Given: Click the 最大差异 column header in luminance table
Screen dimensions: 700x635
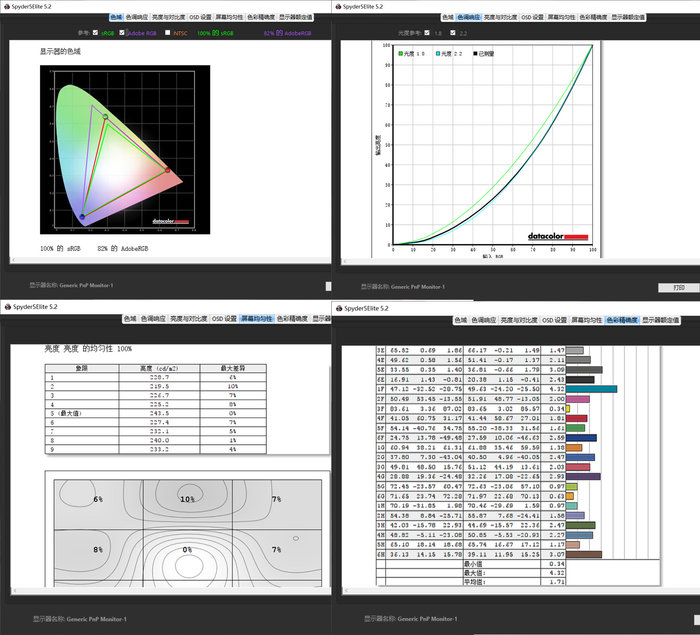Looking at the screenshot, I should click(233, 368).
